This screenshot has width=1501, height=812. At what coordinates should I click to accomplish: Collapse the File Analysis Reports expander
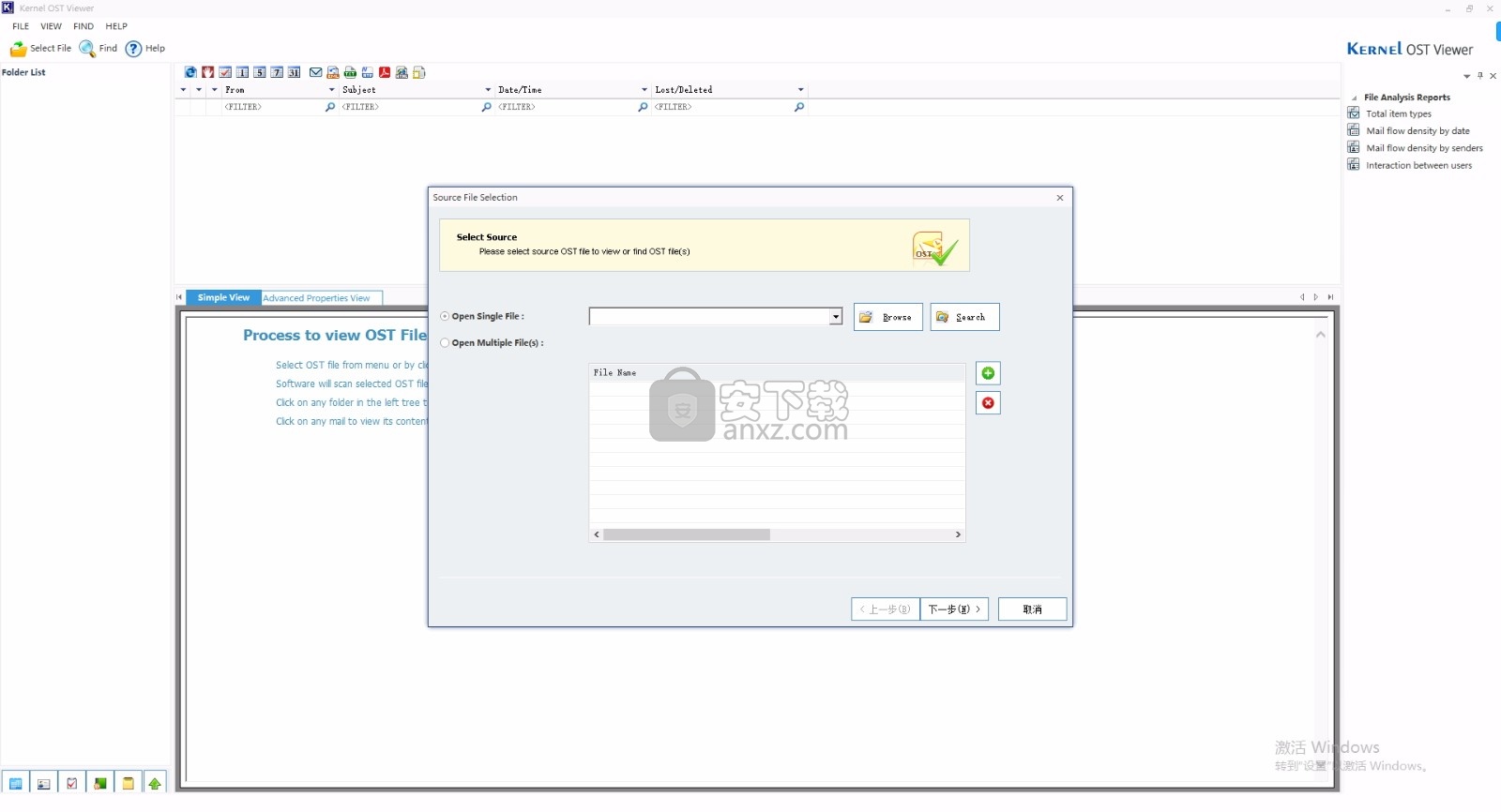tap(1354, 98)
